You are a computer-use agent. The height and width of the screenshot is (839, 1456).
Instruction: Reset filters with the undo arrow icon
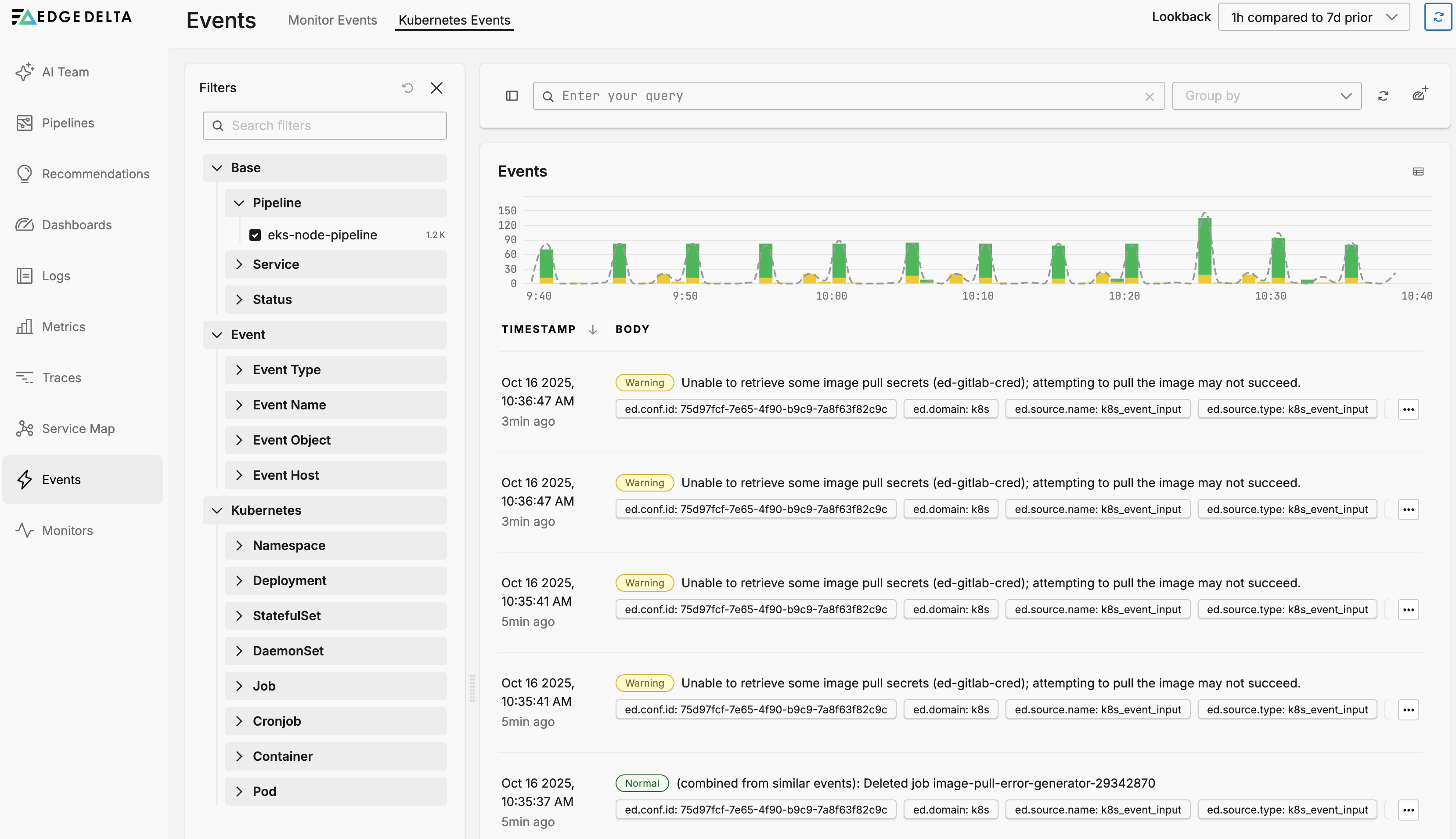[408, 87]
